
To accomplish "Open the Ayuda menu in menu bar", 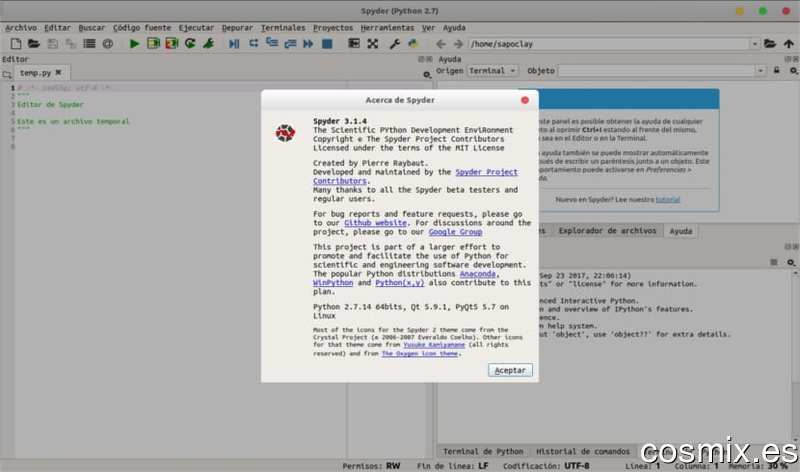I will click(x=454, y=28).
